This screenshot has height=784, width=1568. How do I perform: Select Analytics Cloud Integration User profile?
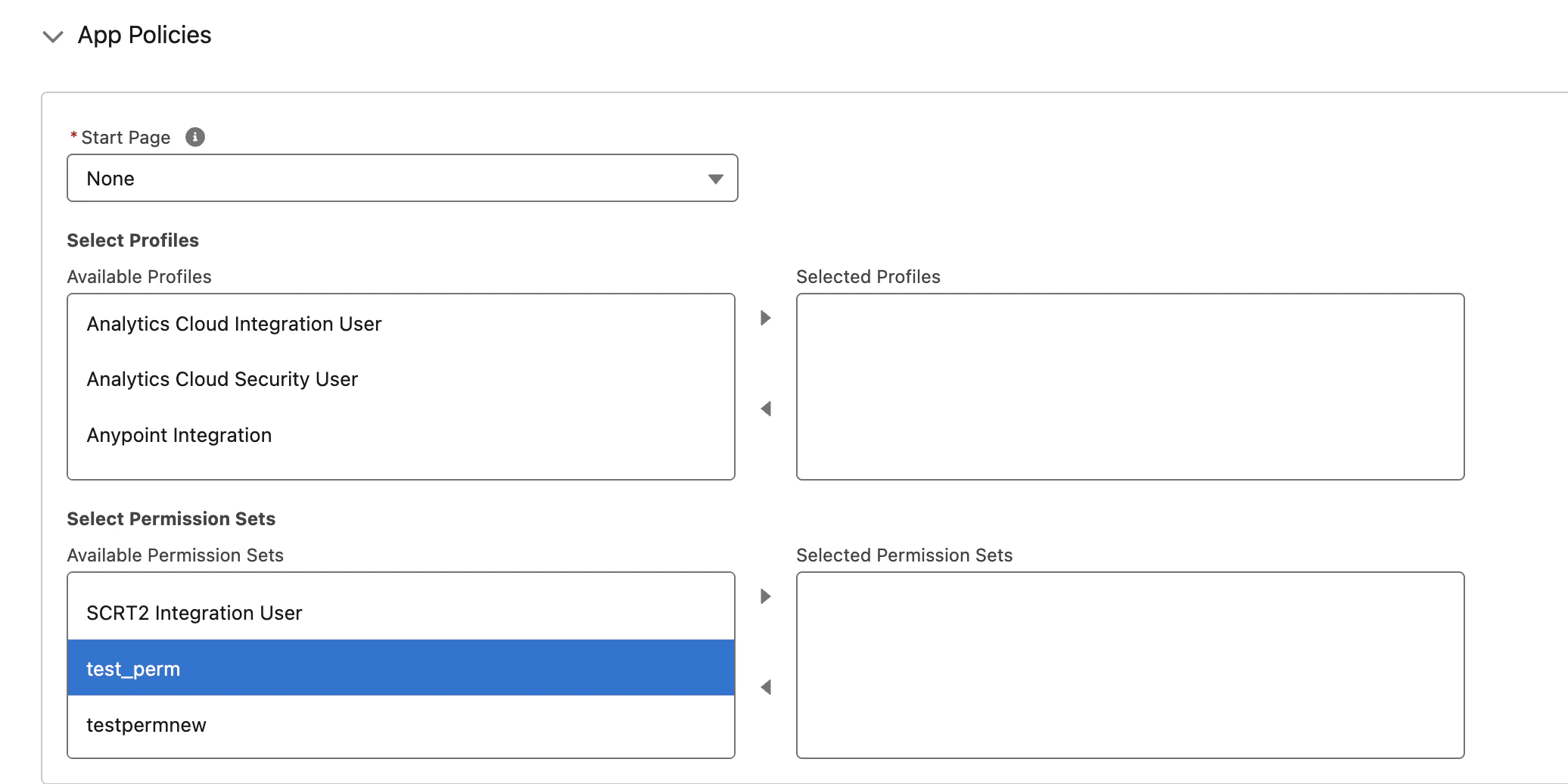tap(234, 324)
